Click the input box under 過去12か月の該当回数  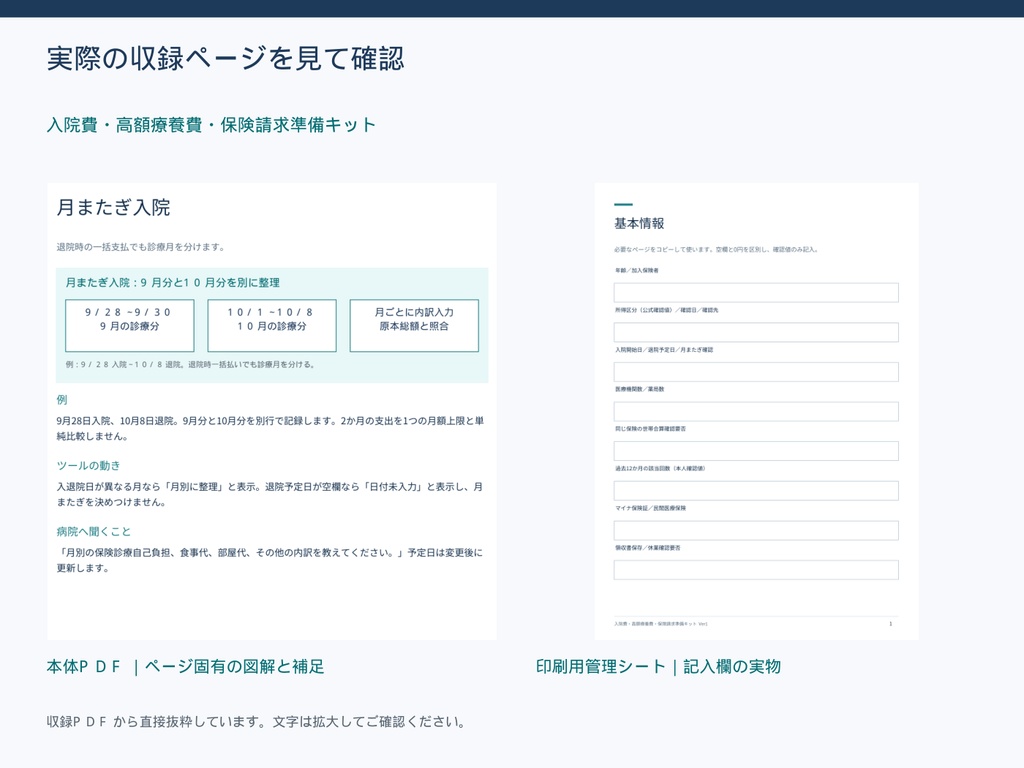pyautogui.click(x=756, y=490)
